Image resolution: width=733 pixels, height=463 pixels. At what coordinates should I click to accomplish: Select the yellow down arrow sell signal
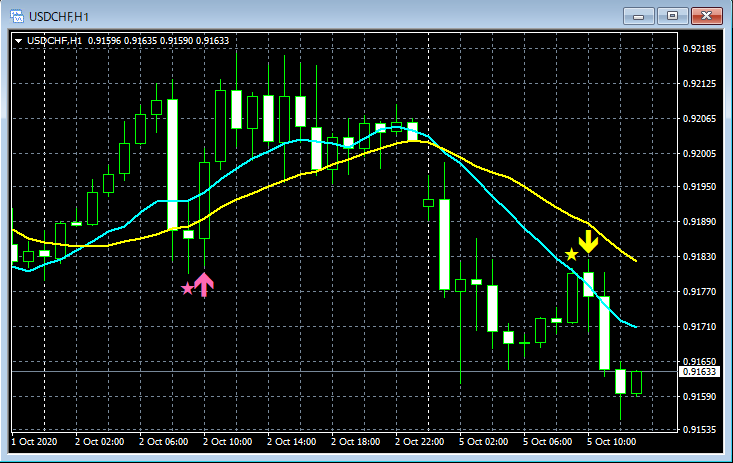coord(588,242)
